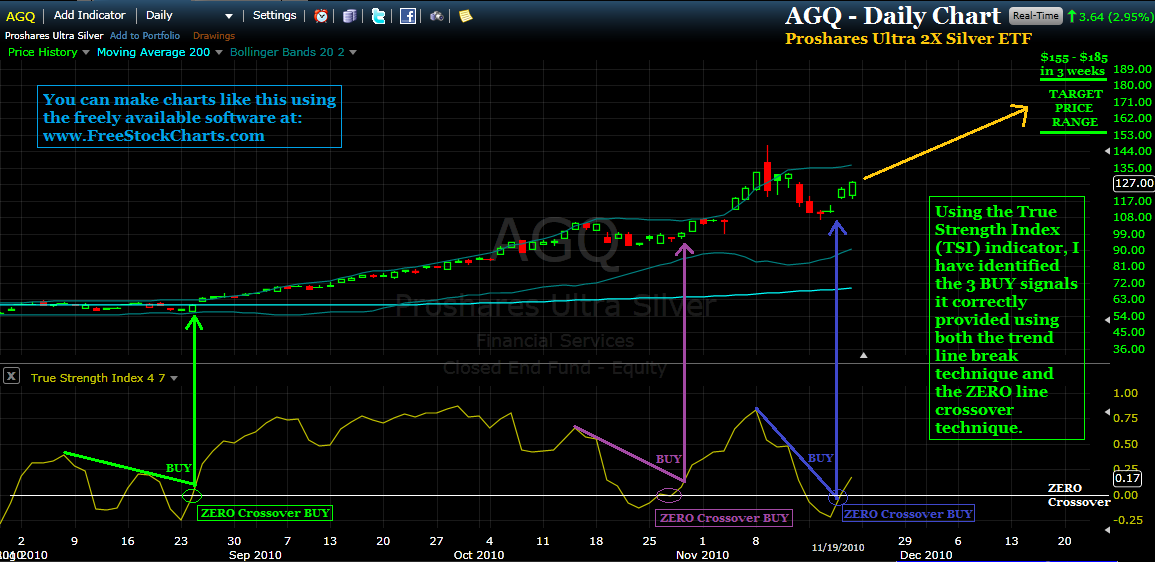Expand the True Strength Index 4 7 dropdown
Viewport: 1155px width, 562px height.
tap(174, 378)
